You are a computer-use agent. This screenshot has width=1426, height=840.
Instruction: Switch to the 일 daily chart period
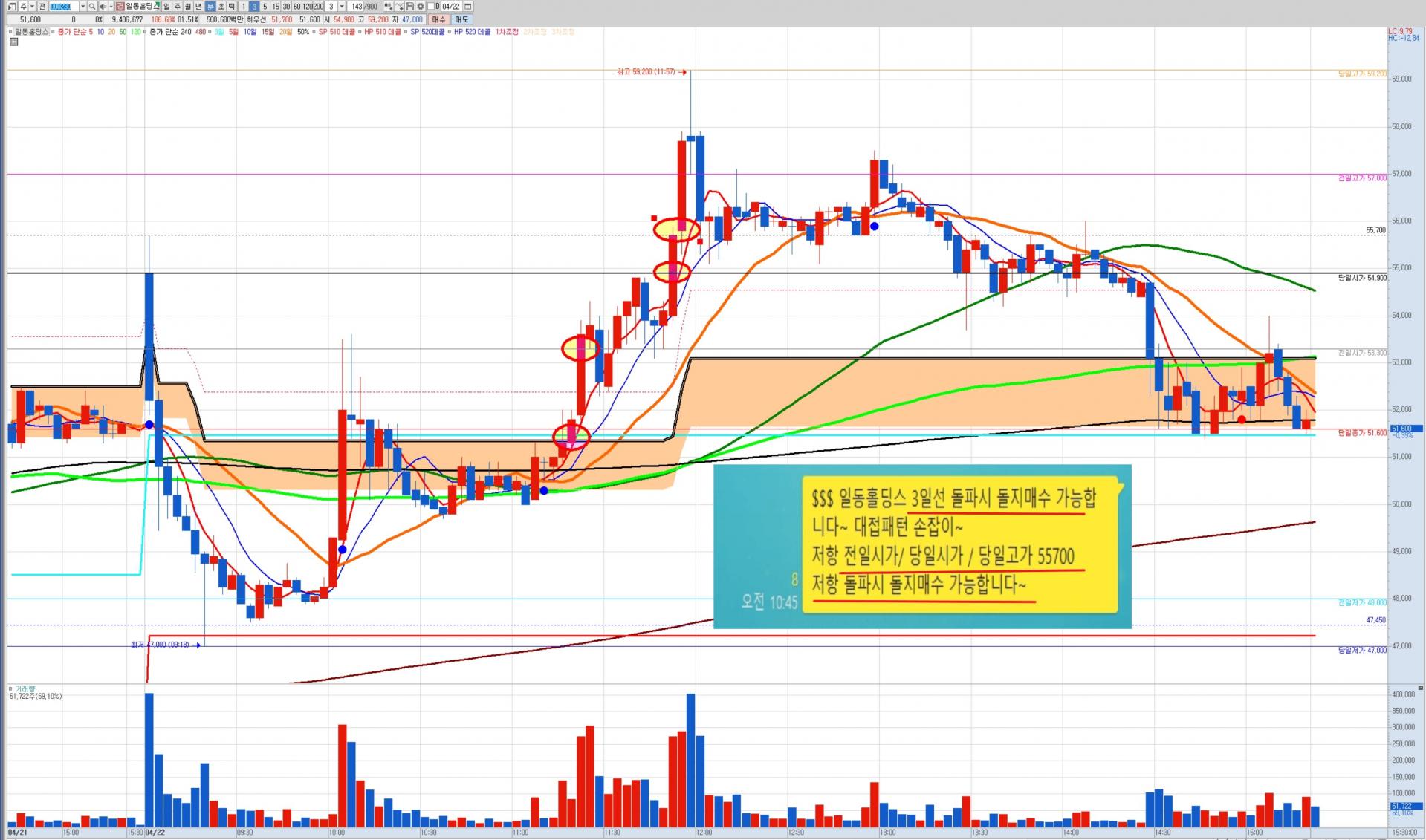point(166,7)
